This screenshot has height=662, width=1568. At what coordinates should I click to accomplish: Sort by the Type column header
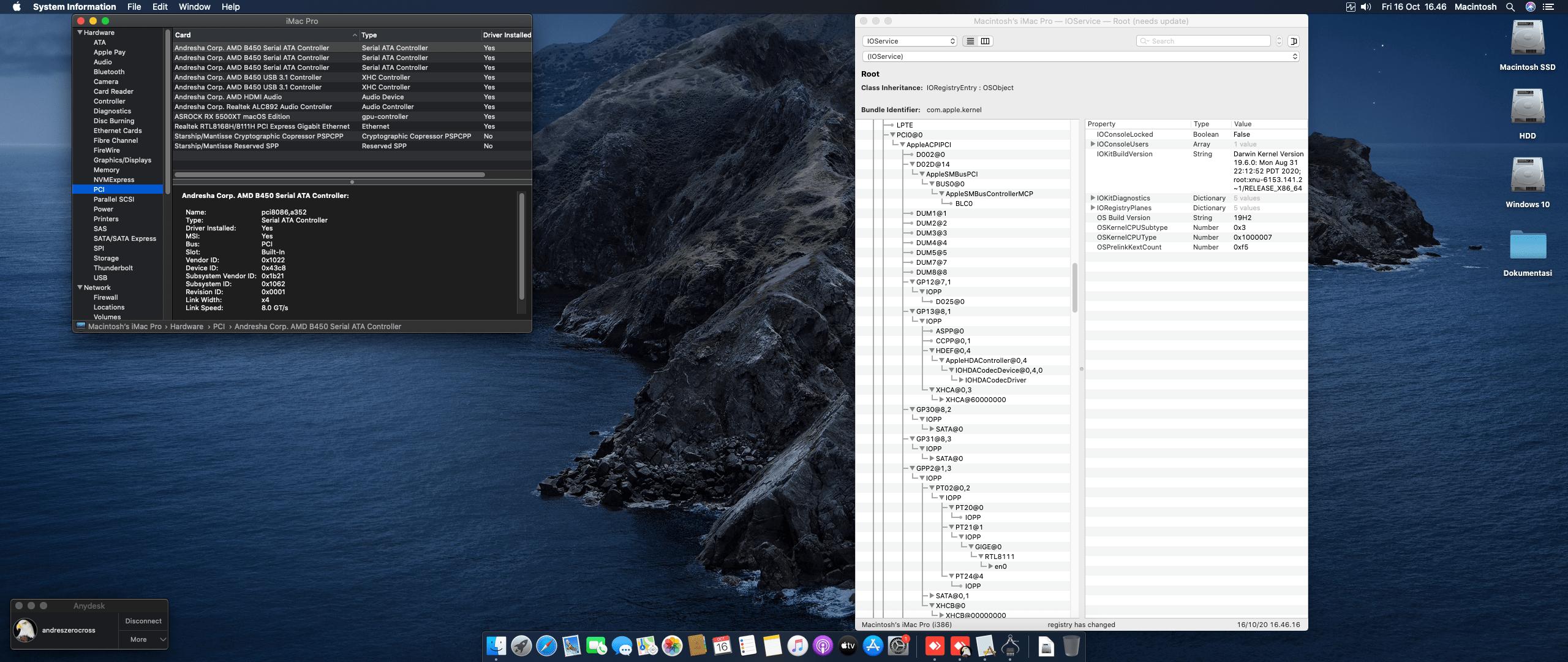point(420,35)
